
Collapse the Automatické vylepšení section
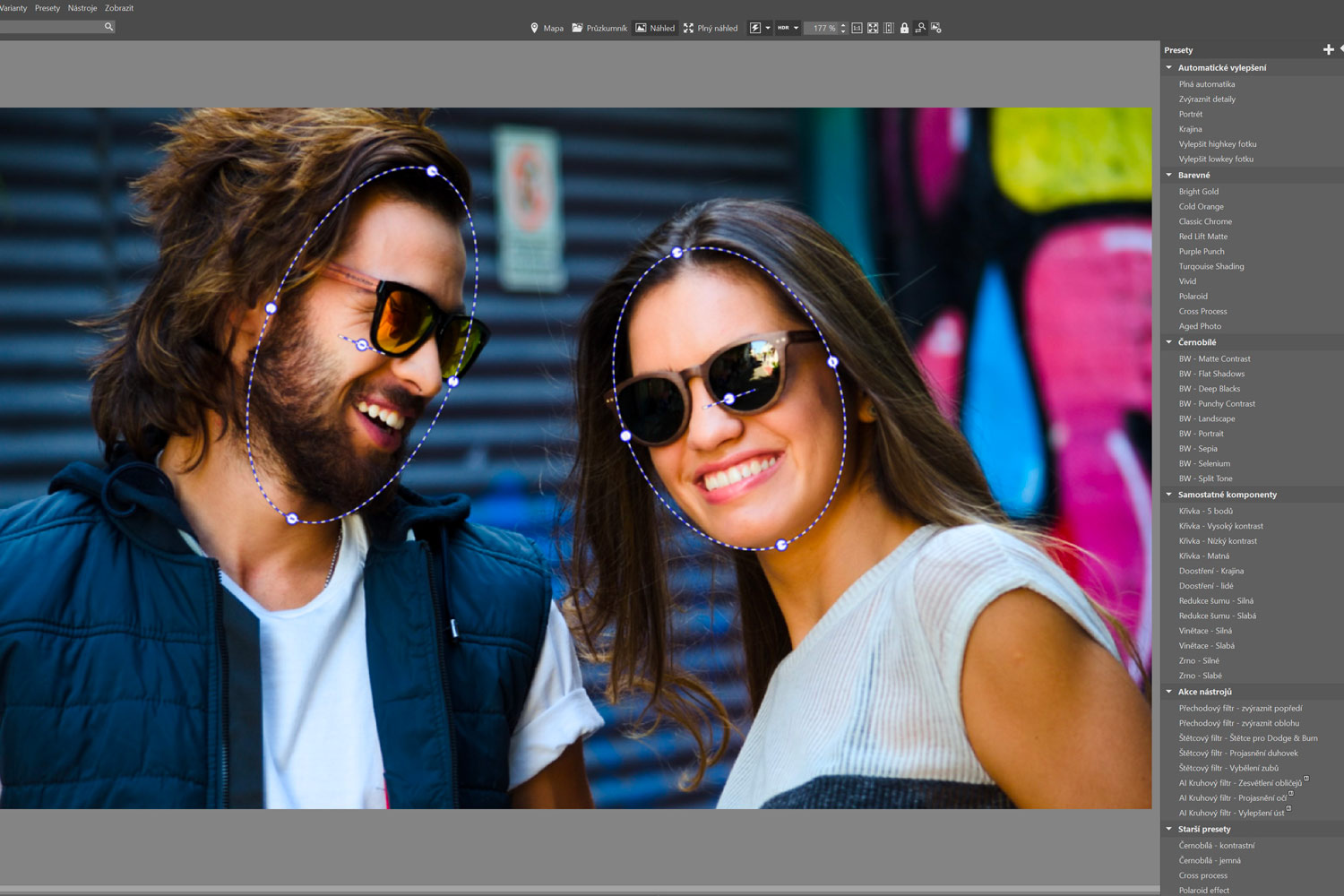1169,68
